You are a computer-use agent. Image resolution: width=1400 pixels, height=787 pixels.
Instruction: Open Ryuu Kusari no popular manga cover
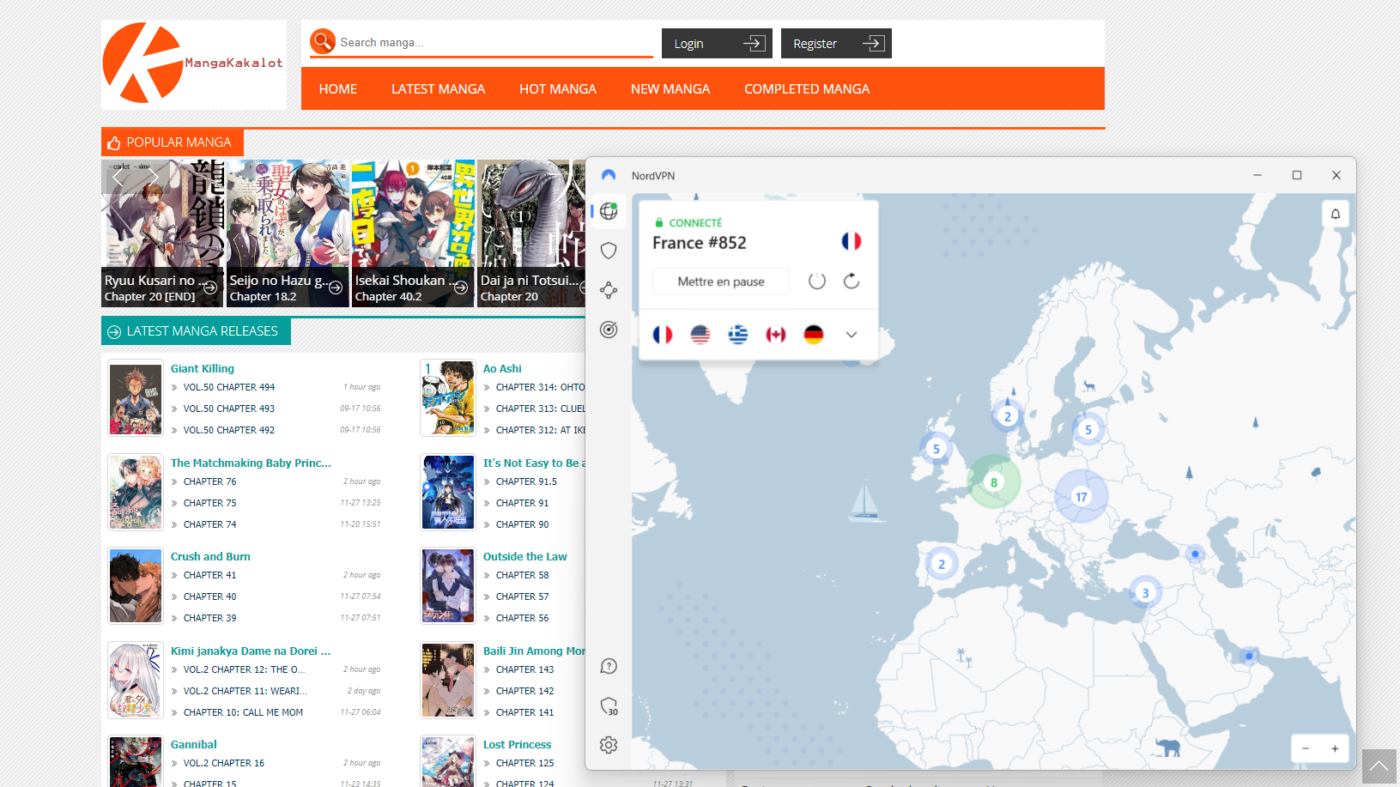tap(163, 233)
